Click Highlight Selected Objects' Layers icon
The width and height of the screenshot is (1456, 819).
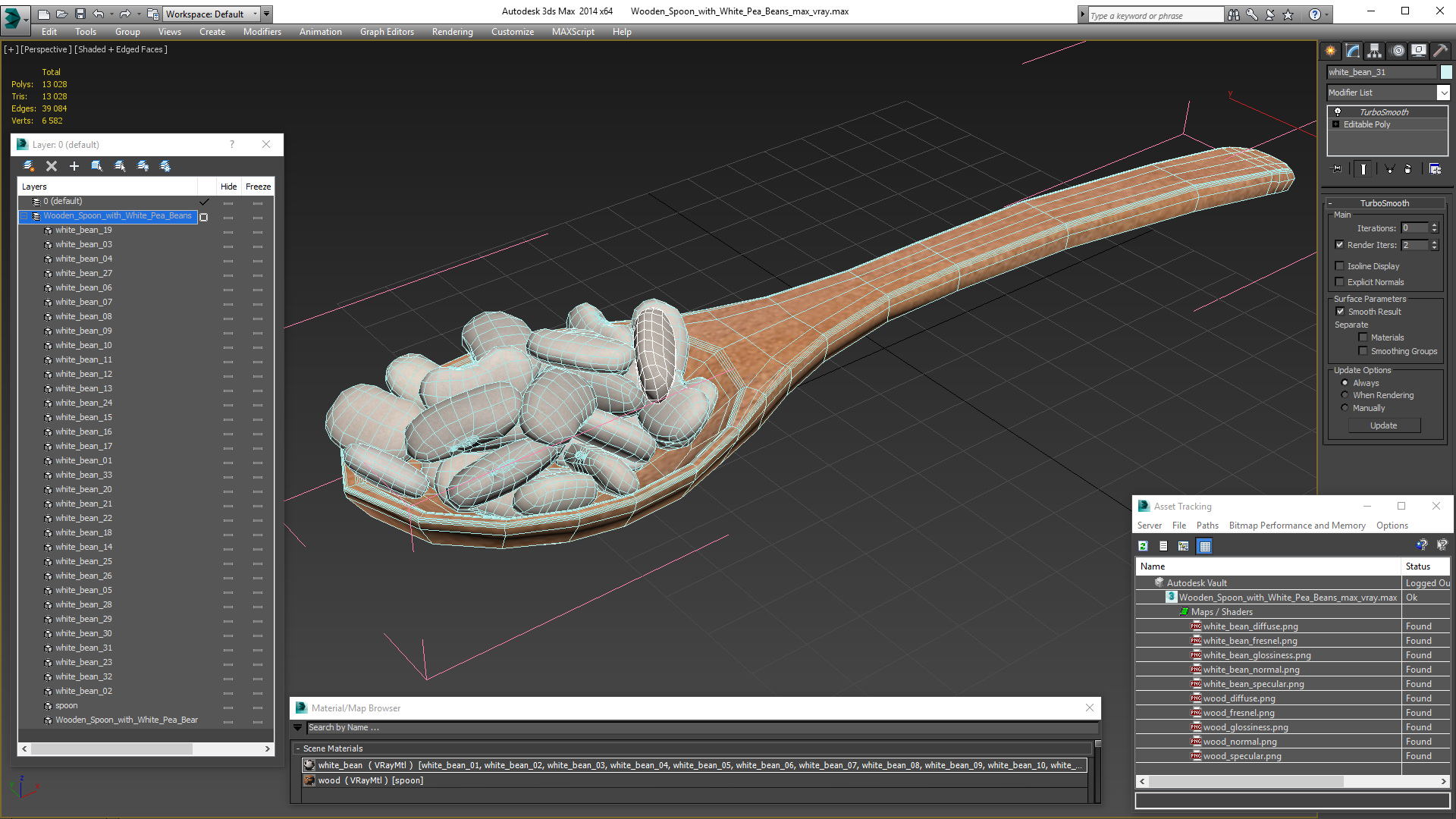[120, 166]
